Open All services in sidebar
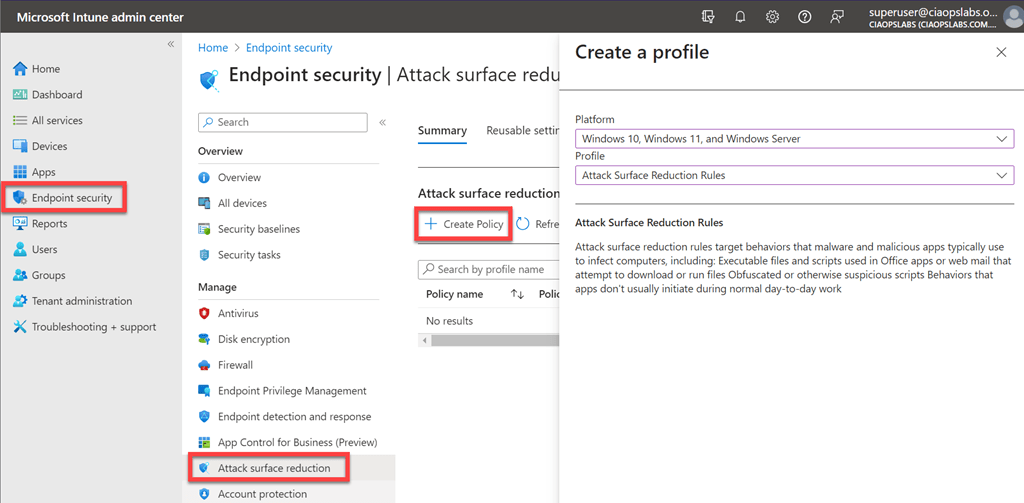 pos(57,120)
